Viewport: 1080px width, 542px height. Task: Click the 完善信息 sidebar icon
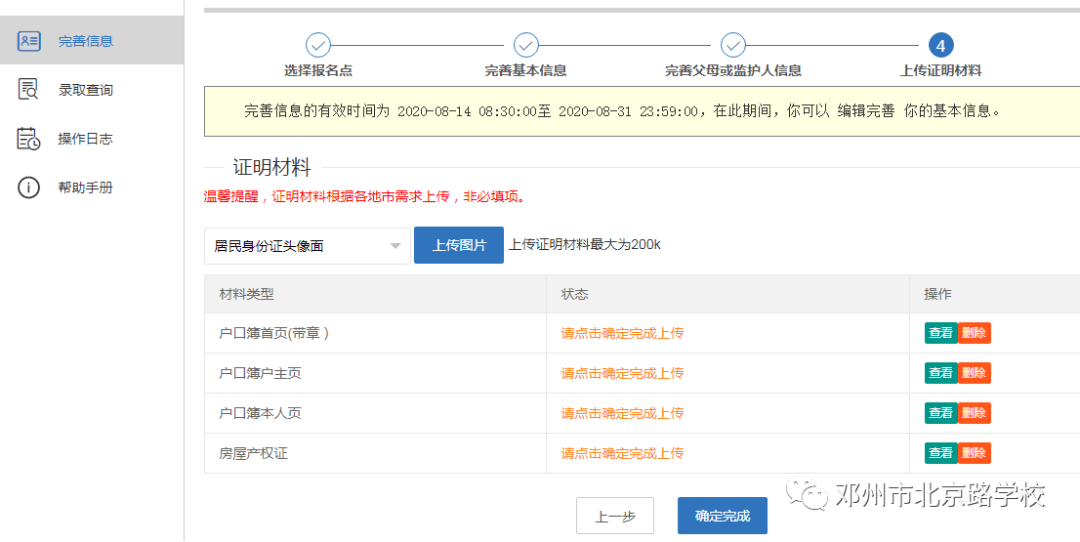[x=29, y=41]
